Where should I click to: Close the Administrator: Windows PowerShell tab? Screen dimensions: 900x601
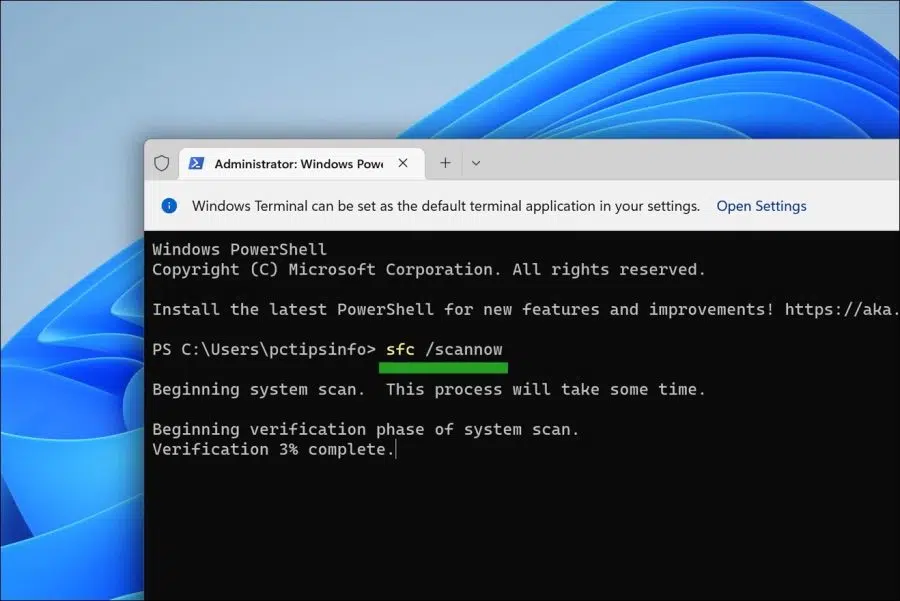(403, 163)
